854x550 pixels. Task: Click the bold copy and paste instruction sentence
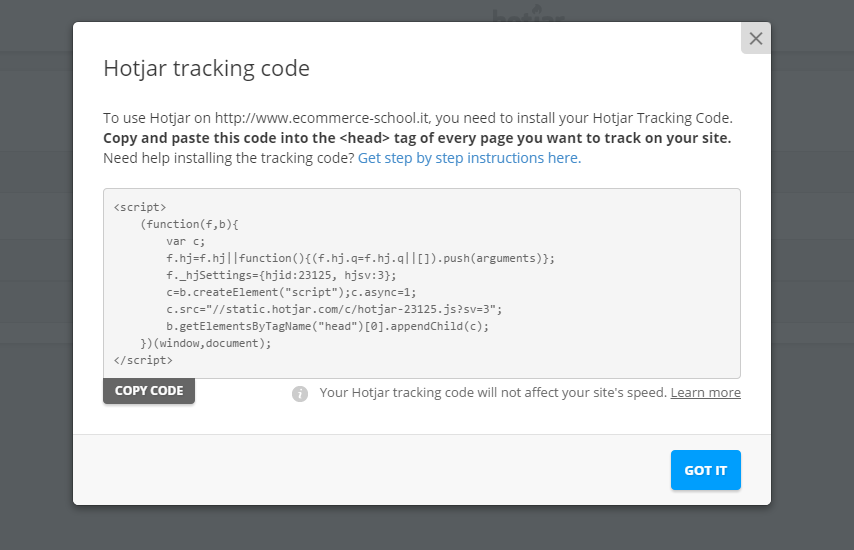(x=417, y=138)
